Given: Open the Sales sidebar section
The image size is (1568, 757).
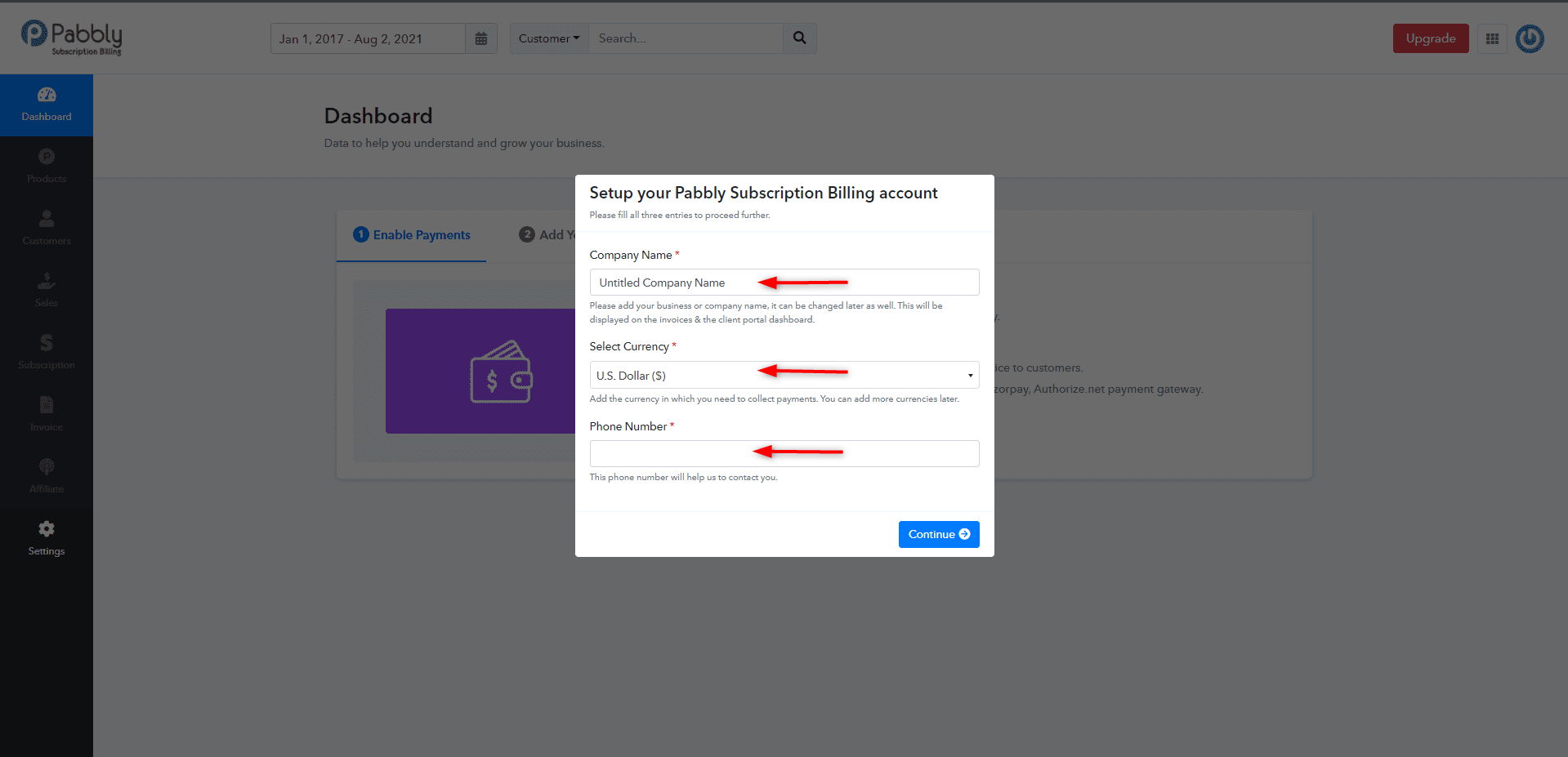Looking at the screenshot, I should [47, 292].
